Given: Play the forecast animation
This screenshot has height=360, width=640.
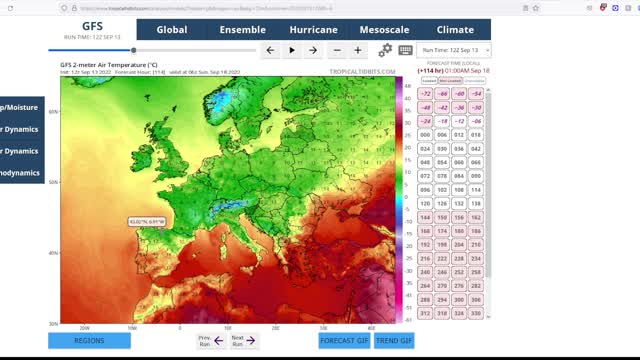Looking at the screenshot, I should coord(292,51).
